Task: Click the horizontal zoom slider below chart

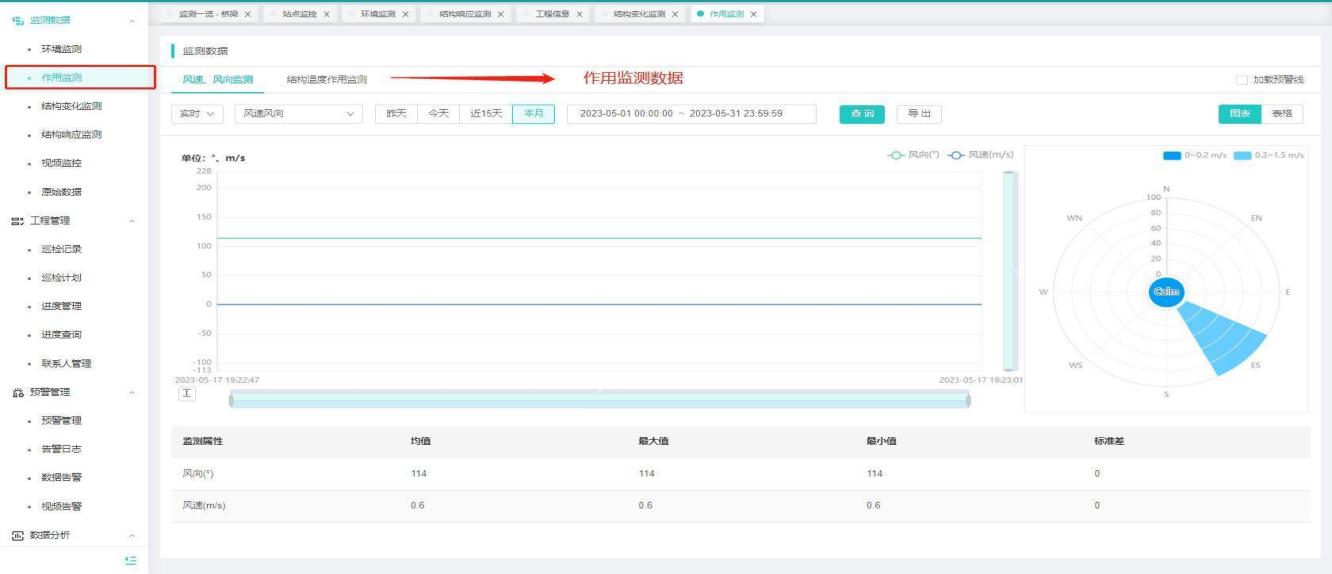Action: pyautogui.click(x=599, y=400)
